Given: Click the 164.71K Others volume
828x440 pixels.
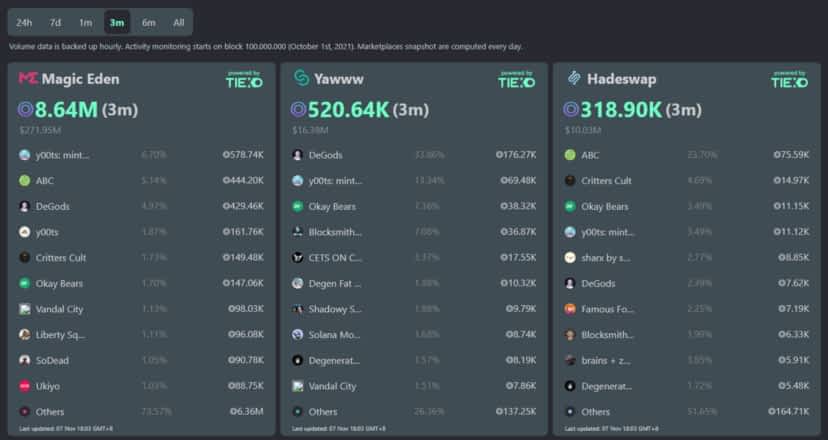Looking at the screenshot, I should (x=788, y=411).
